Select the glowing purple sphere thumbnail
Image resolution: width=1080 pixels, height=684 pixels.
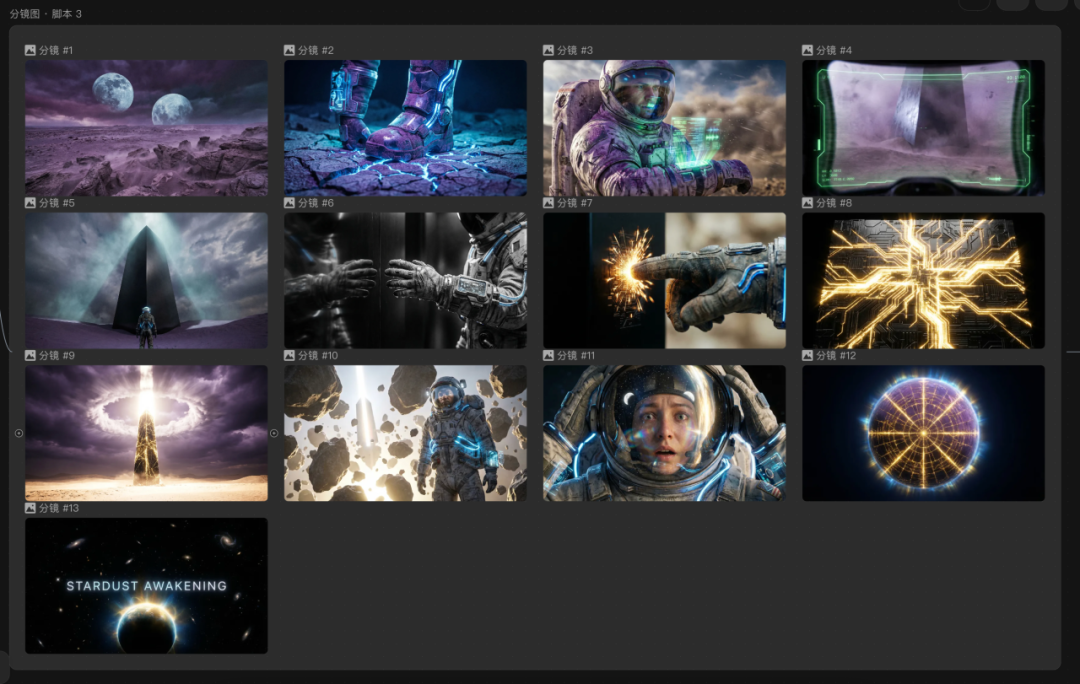[923, 433]
